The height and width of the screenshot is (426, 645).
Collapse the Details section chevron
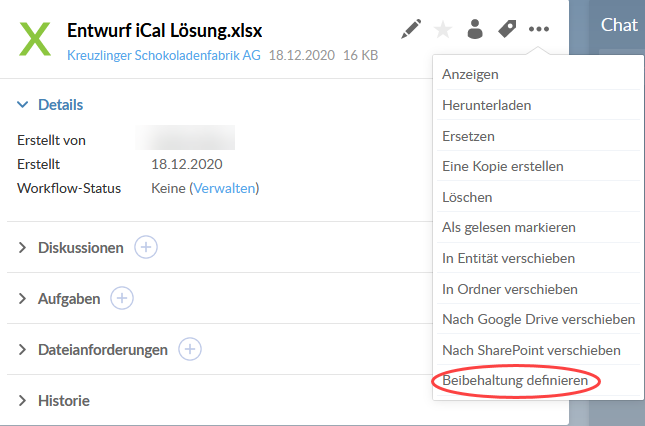[23, 105]
